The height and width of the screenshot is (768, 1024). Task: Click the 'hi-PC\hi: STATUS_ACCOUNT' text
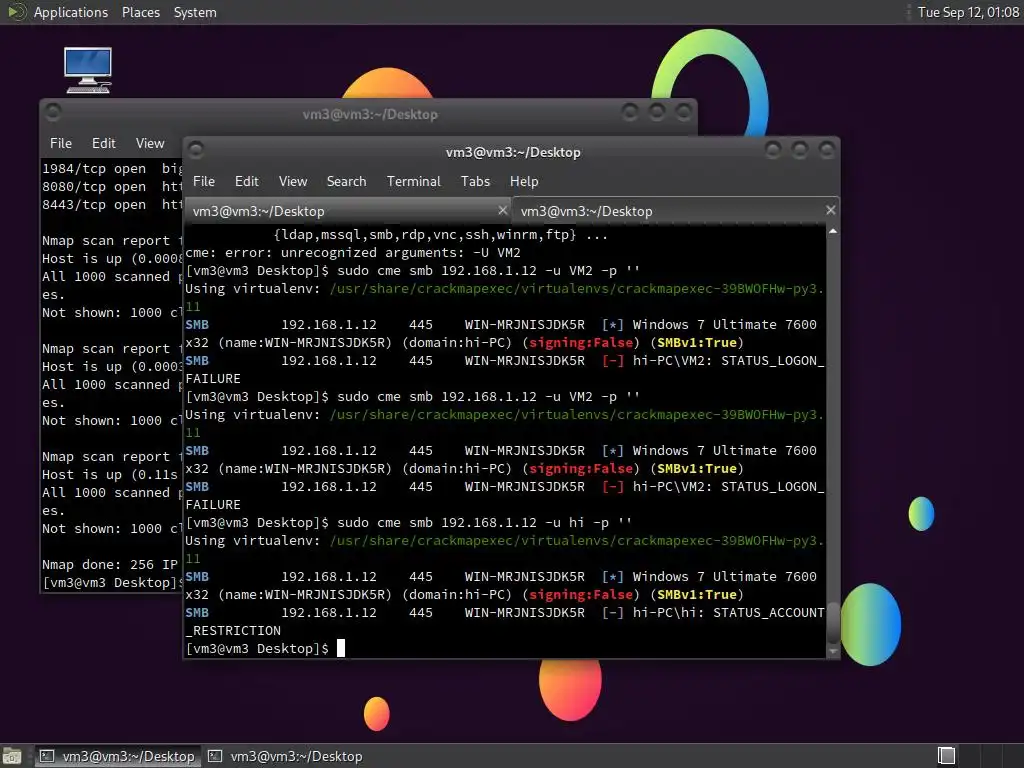[x=728, y=613]
